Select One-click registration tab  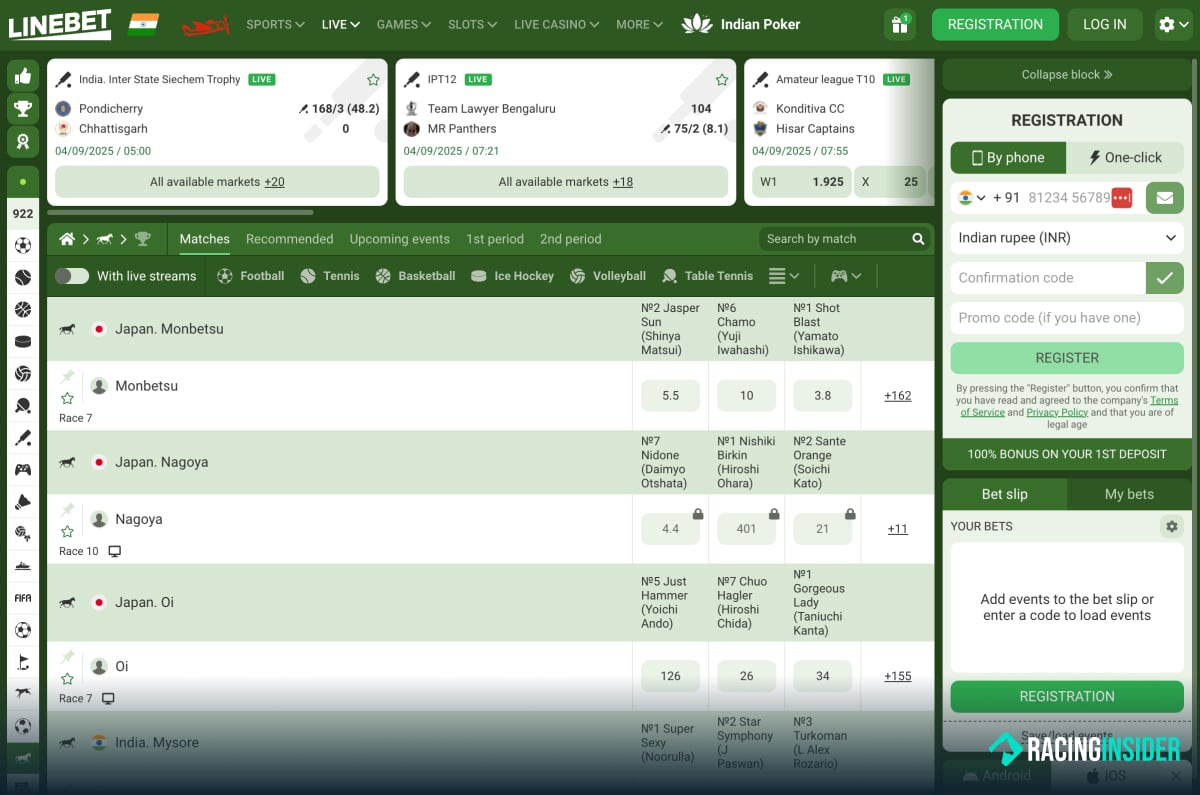point(1125,157)
